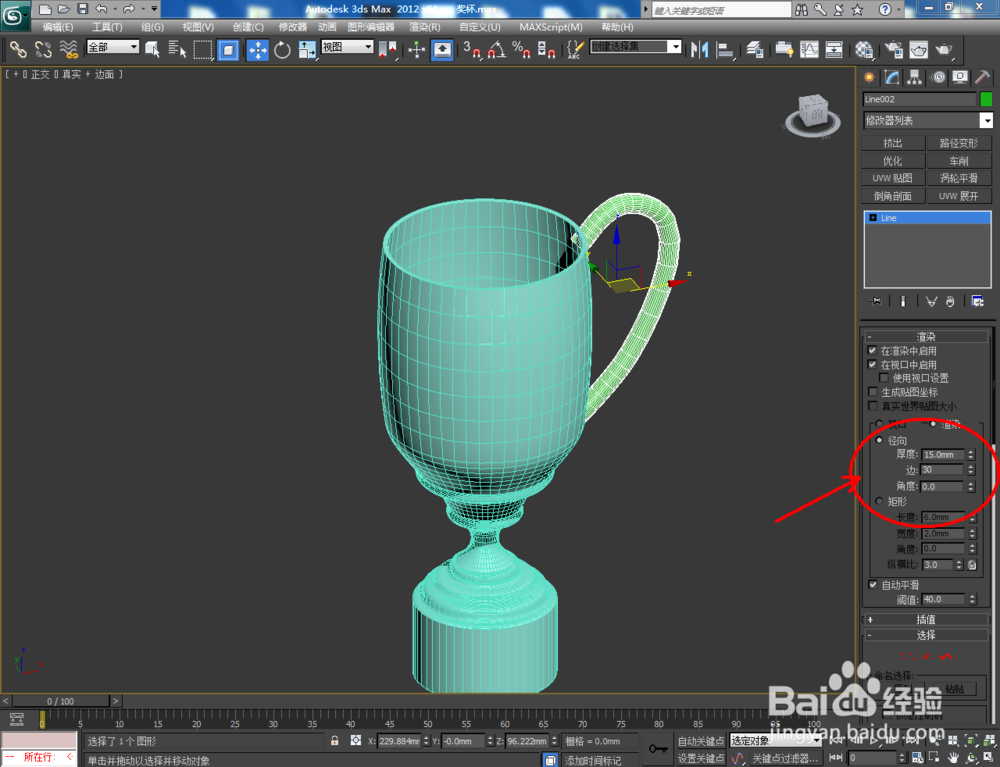Click the Select Object tool icon
The height and width of the screenshot is (767, 1000).
coord(152,49)
